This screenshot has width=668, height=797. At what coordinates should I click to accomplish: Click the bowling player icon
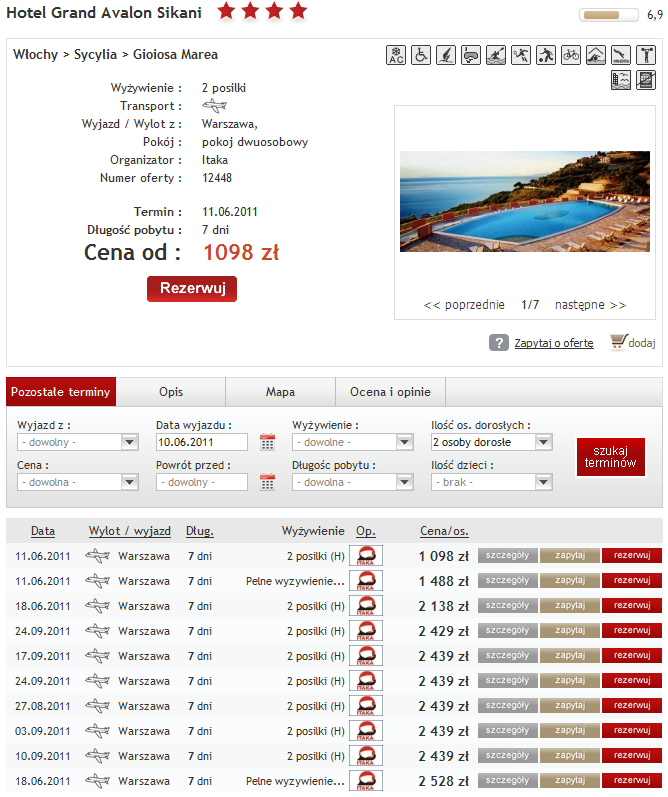546,55
